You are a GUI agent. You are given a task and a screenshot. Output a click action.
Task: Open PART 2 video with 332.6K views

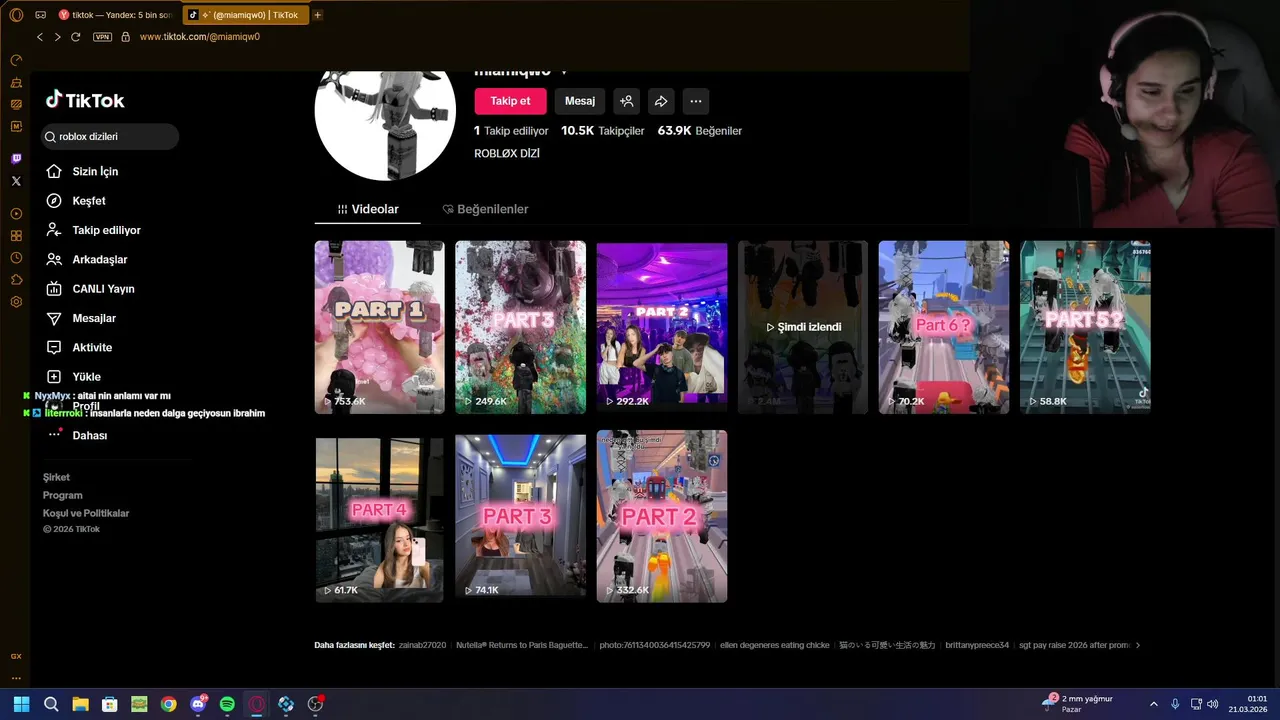coord(662,516)
